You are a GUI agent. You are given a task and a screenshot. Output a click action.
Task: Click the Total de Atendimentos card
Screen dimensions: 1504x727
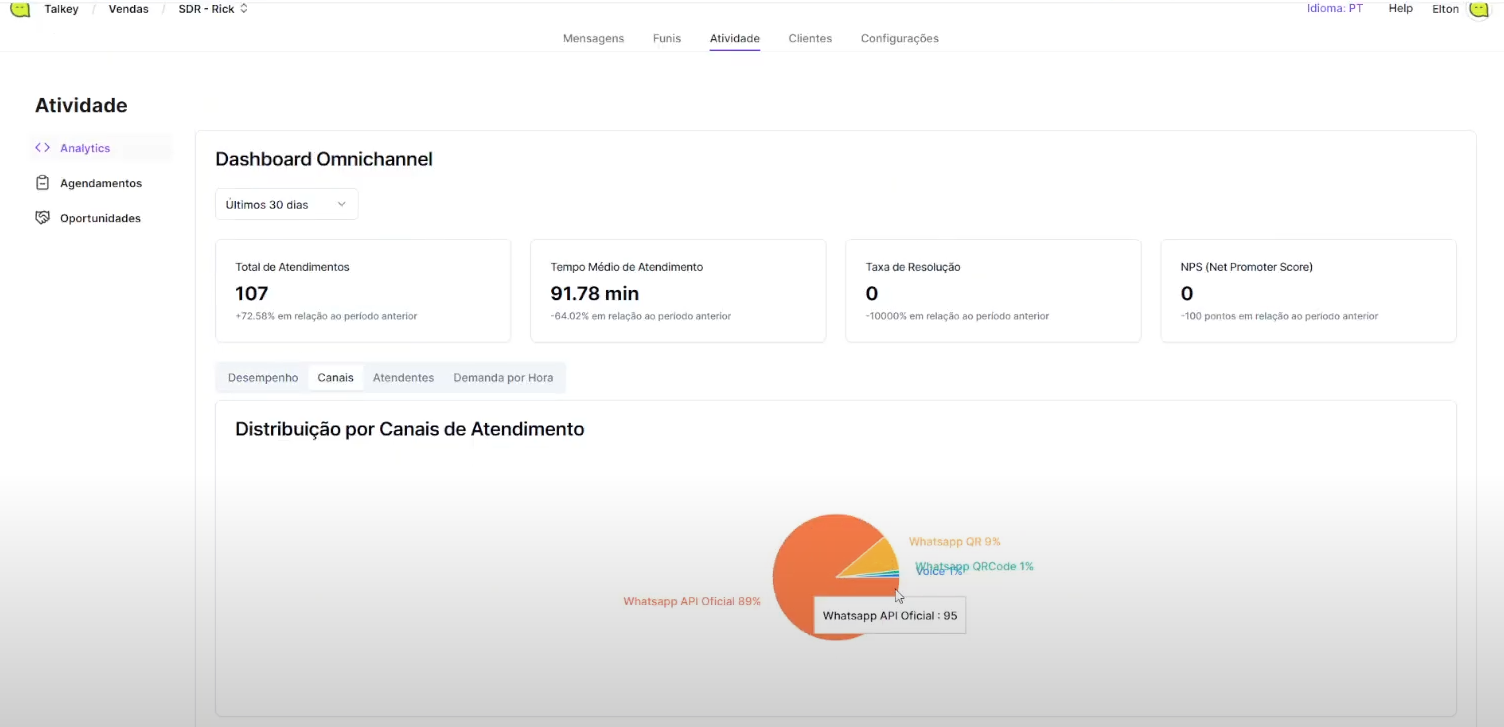pos(363,291)
